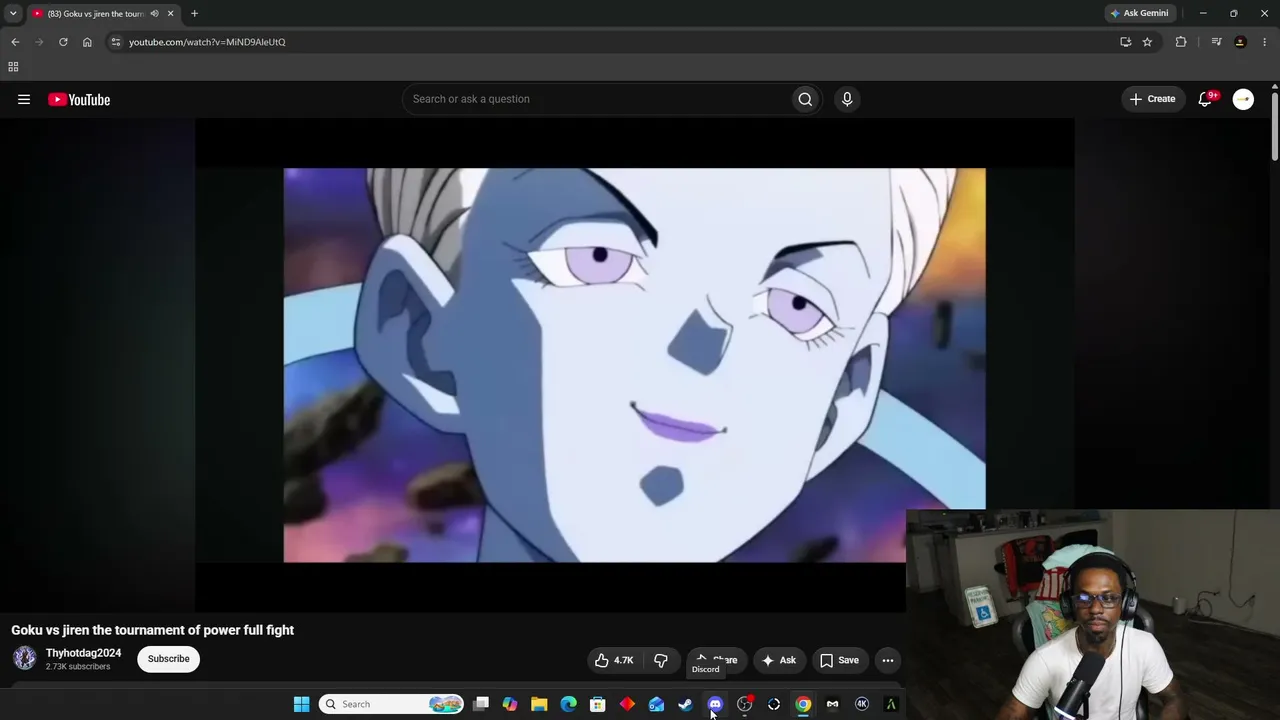Save the video to a playlist
The width and height of the screenshot is (1280, 720).
(x=839, y=660)
